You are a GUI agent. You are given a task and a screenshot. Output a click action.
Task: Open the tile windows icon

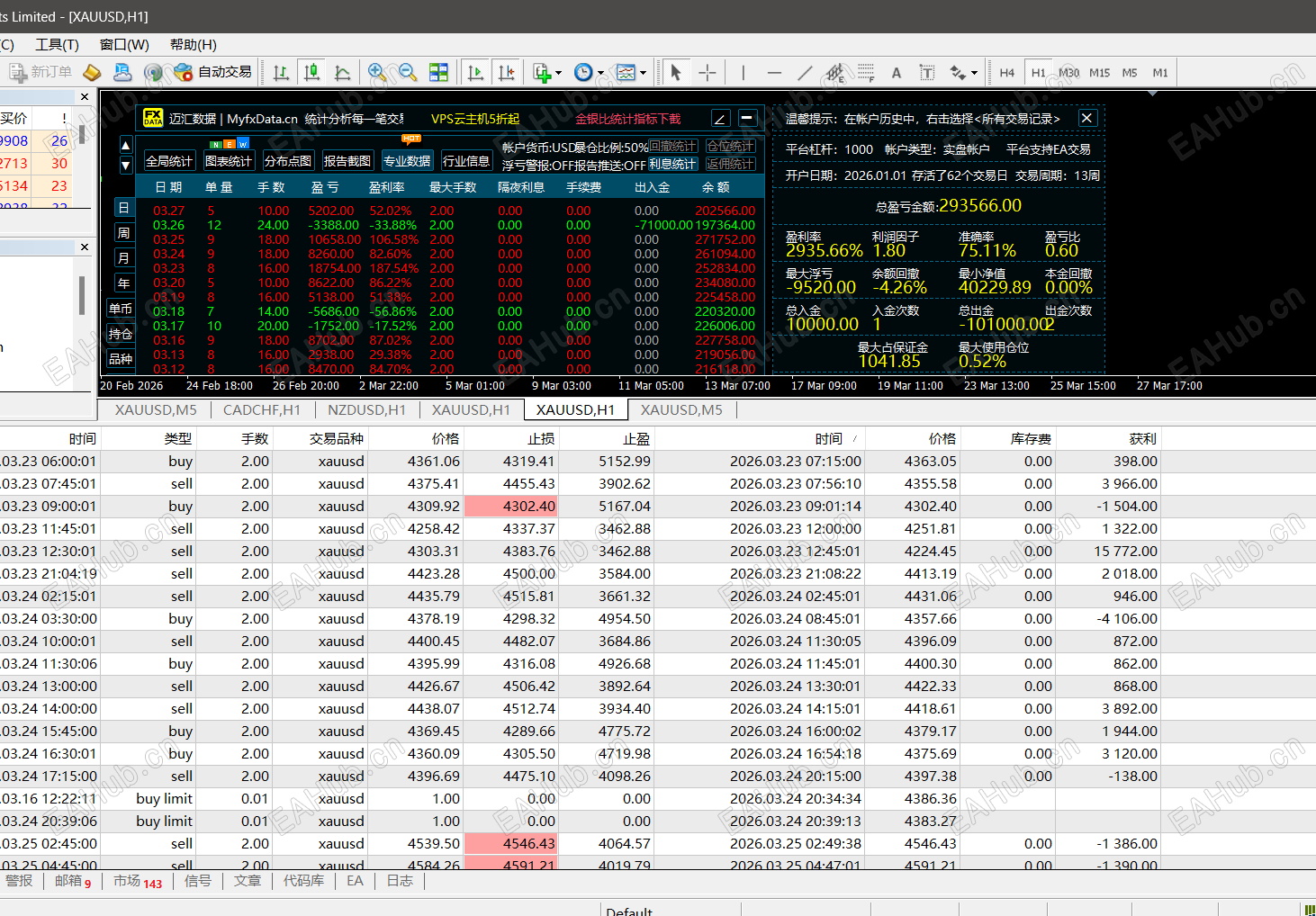click(x=438, y=73)
